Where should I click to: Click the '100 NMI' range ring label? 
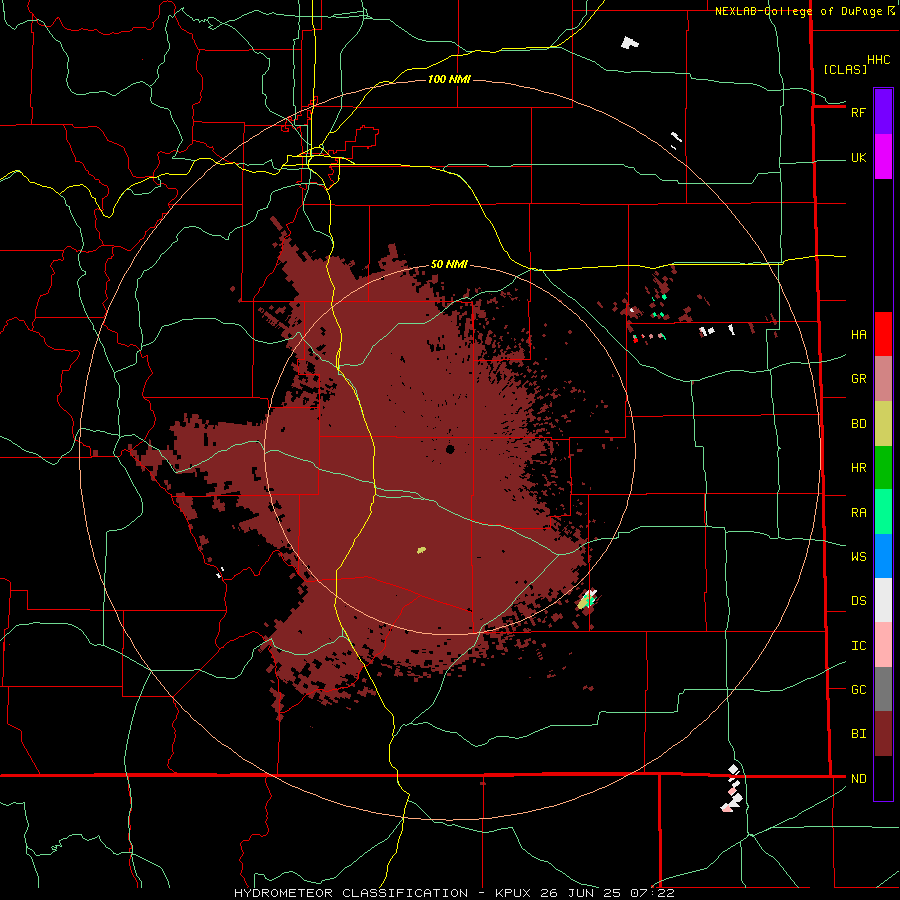449,79
